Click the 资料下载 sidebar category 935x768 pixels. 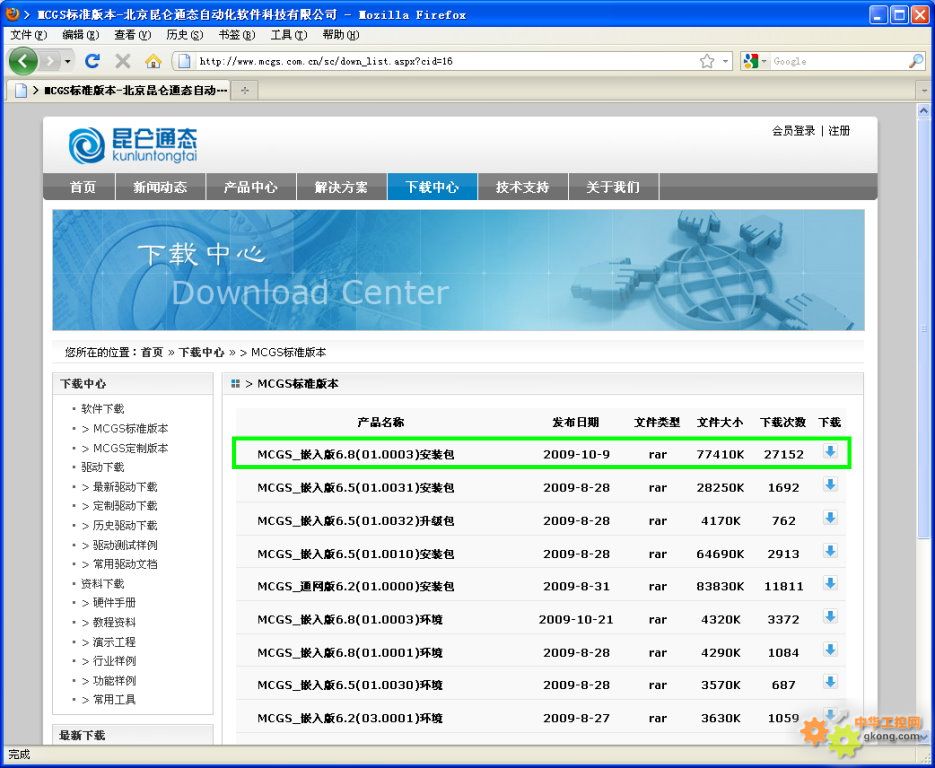[x=103, y=584]
